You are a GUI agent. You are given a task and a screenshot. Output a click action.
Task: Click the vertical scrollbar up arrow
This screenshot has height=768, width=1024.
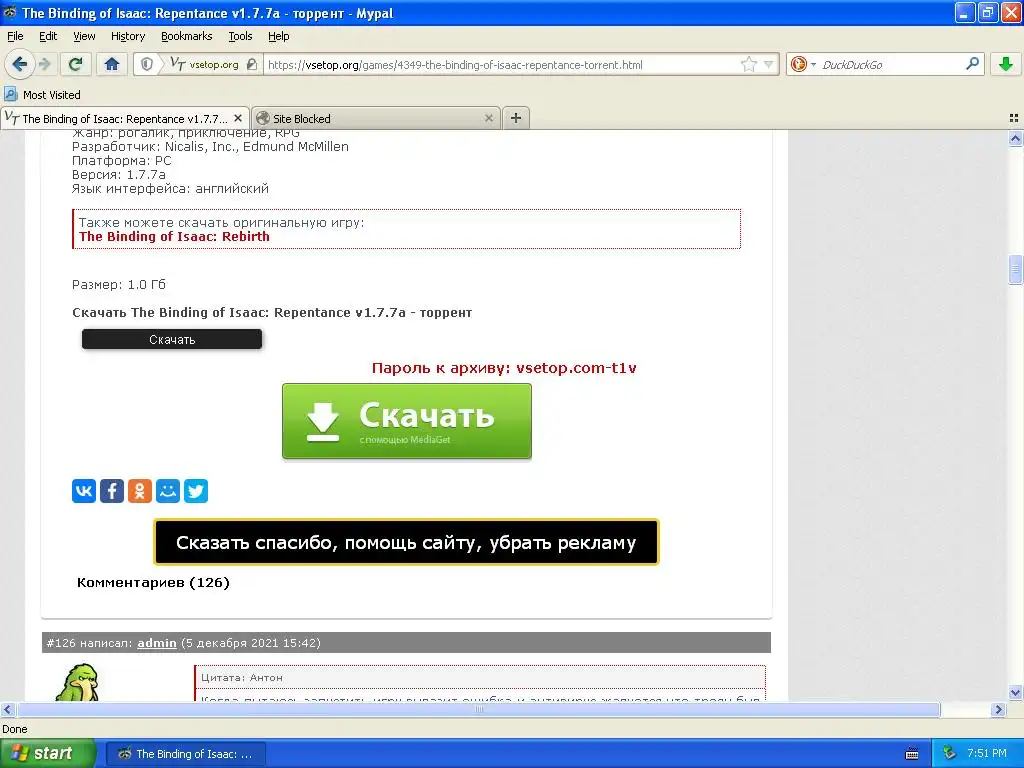coord(1015,138)
